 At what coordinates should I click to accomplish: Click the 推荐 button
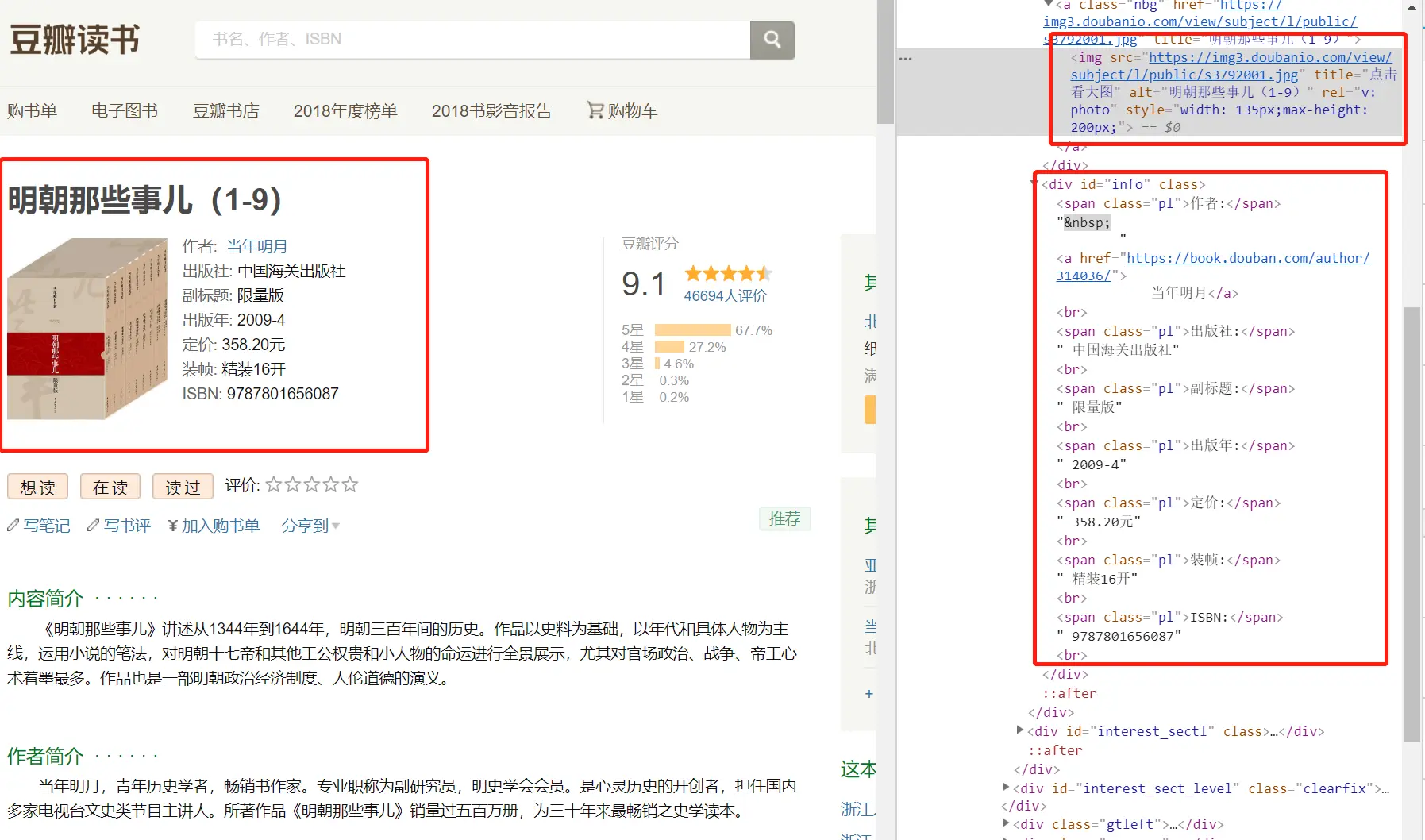point(784,518)
